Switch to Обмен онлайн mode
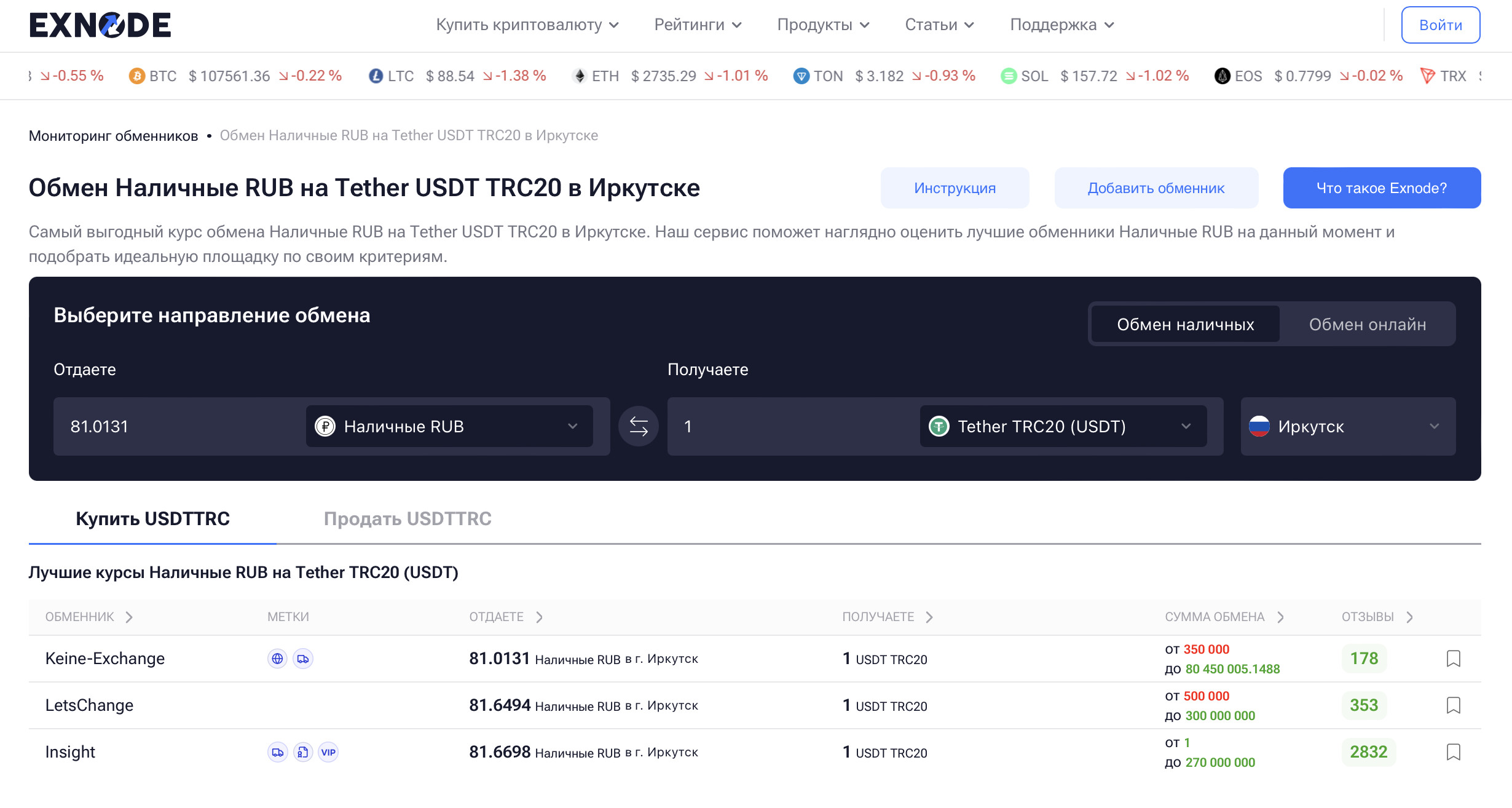The image size is (1512, 808). [x=1367, y=324]
